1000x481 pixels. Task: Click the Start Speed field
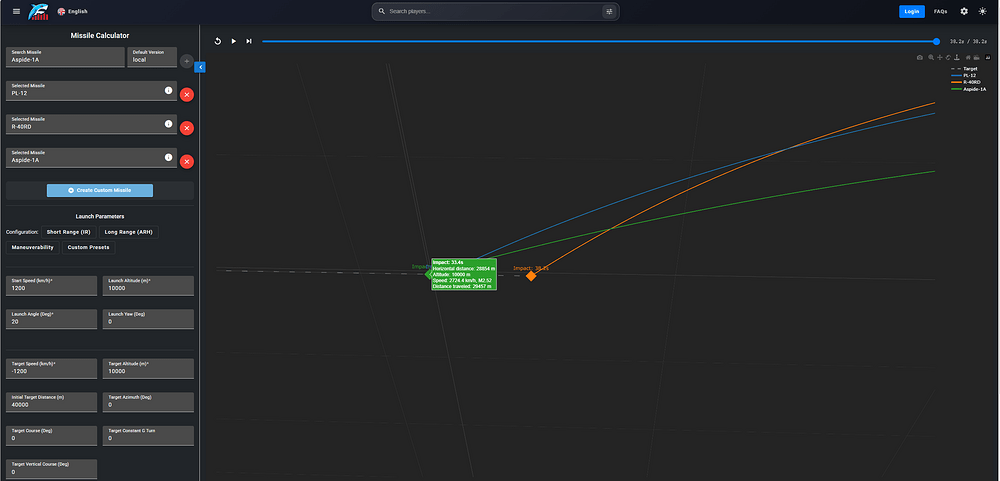tap(52, 285)
